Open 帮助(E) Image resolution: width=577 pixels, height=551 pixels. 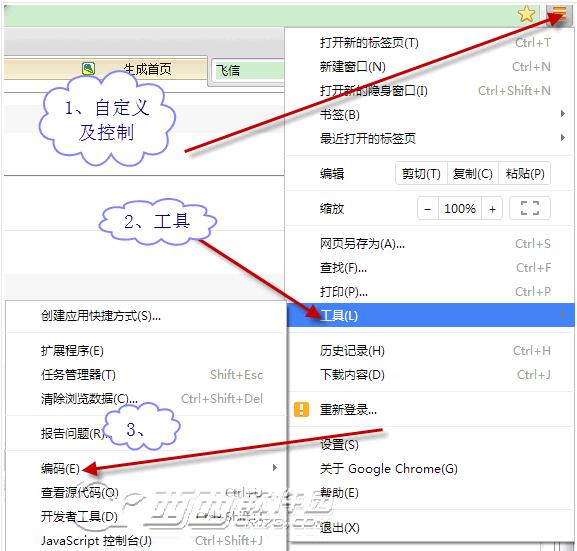click(430, 492)
